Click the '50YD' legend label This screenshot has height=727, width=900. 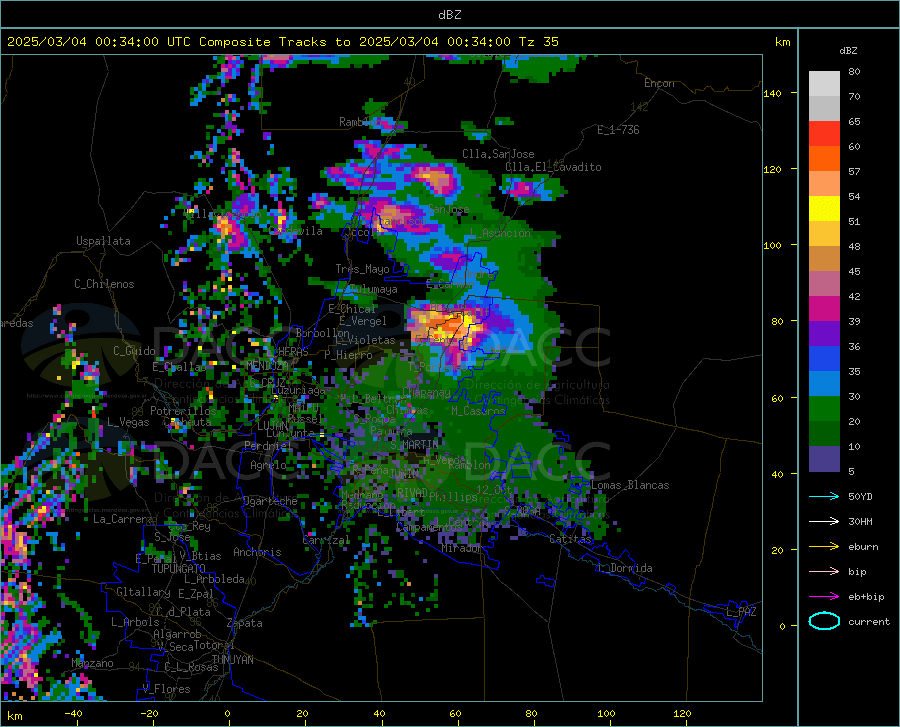[860, 496]
